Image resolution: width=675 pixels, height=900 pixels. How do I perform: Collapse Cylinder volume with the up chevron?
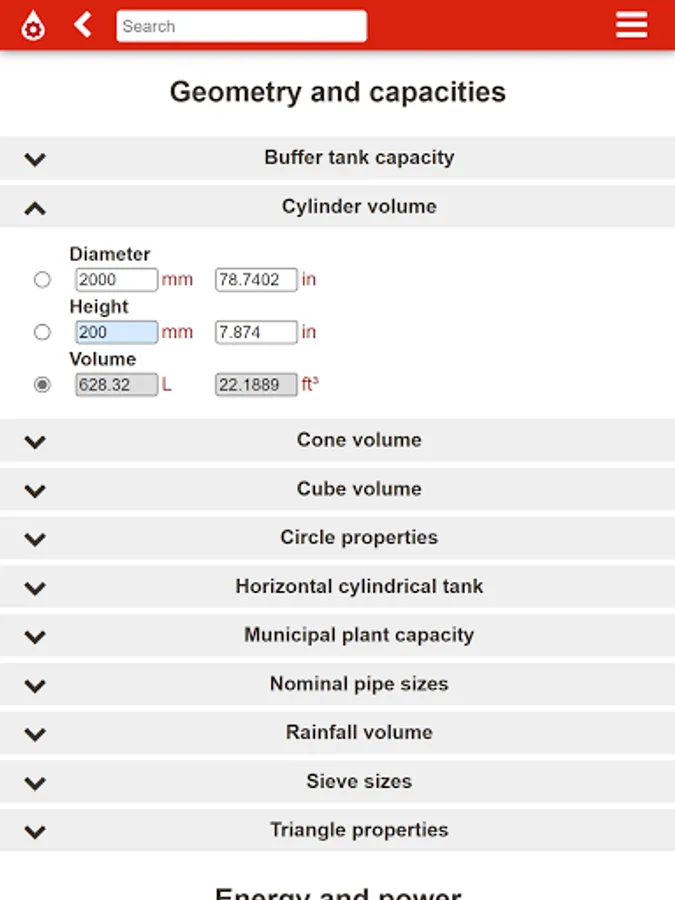click(x=35, y=208)
